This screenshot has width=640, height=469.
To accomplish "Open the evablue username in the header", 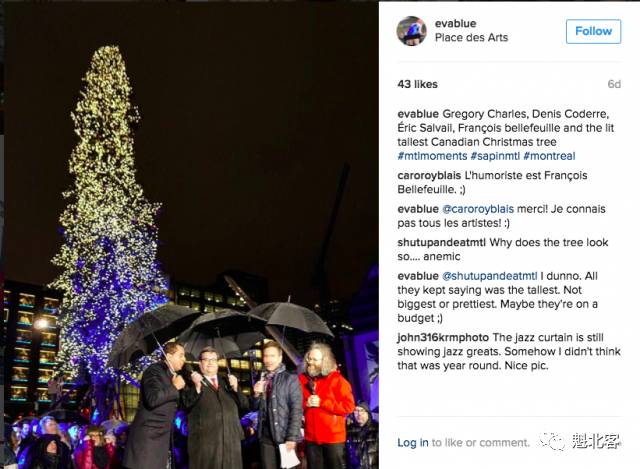I will pos(456,23).
